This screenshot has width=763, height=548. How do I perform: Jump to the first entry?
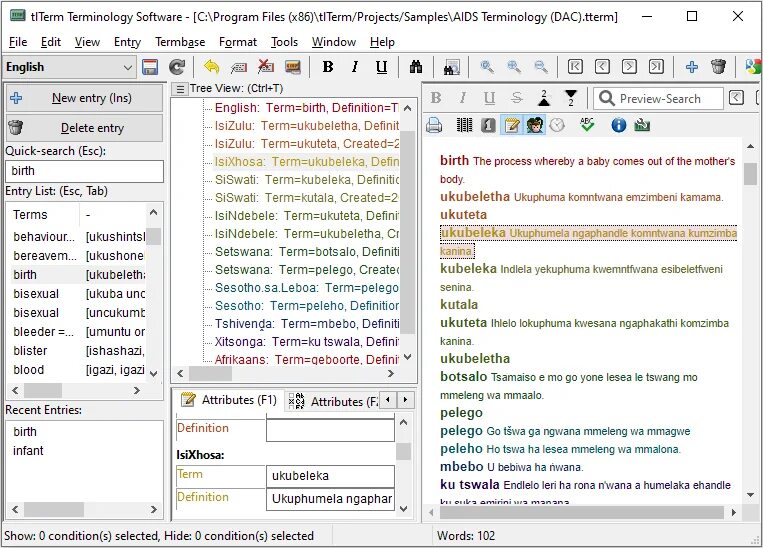tap(575, 66)
